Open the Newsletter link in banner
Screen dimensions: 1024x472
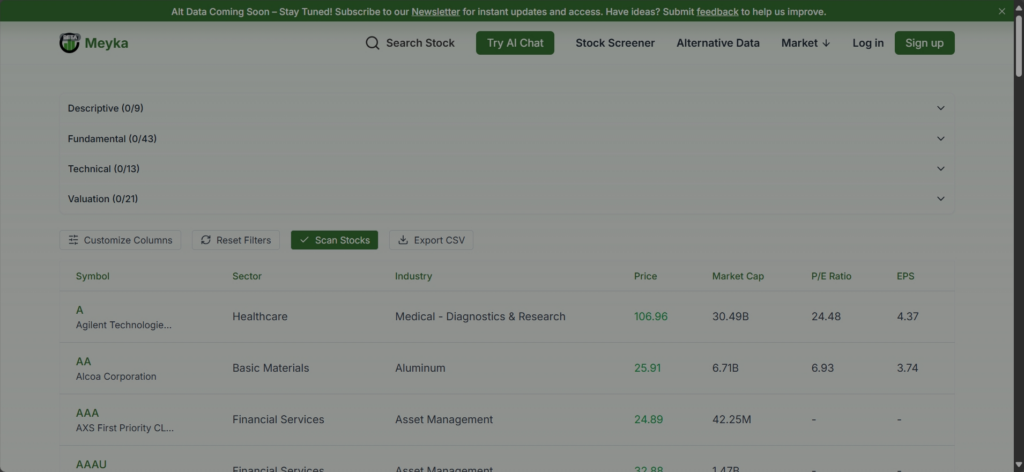point(436,12)
